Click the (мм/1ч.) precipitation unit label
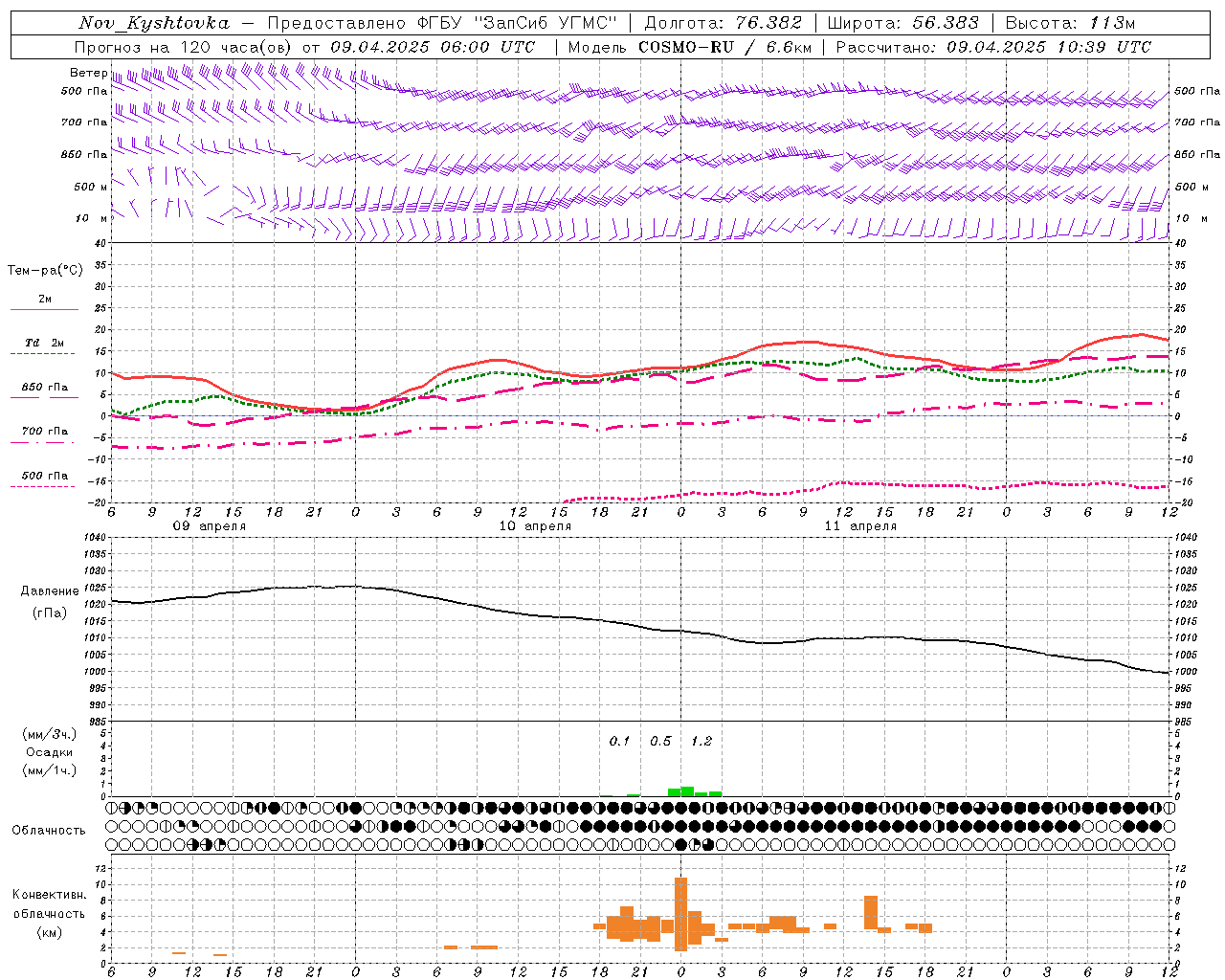Screen dimensions: 1225x980 coord(49,770)
